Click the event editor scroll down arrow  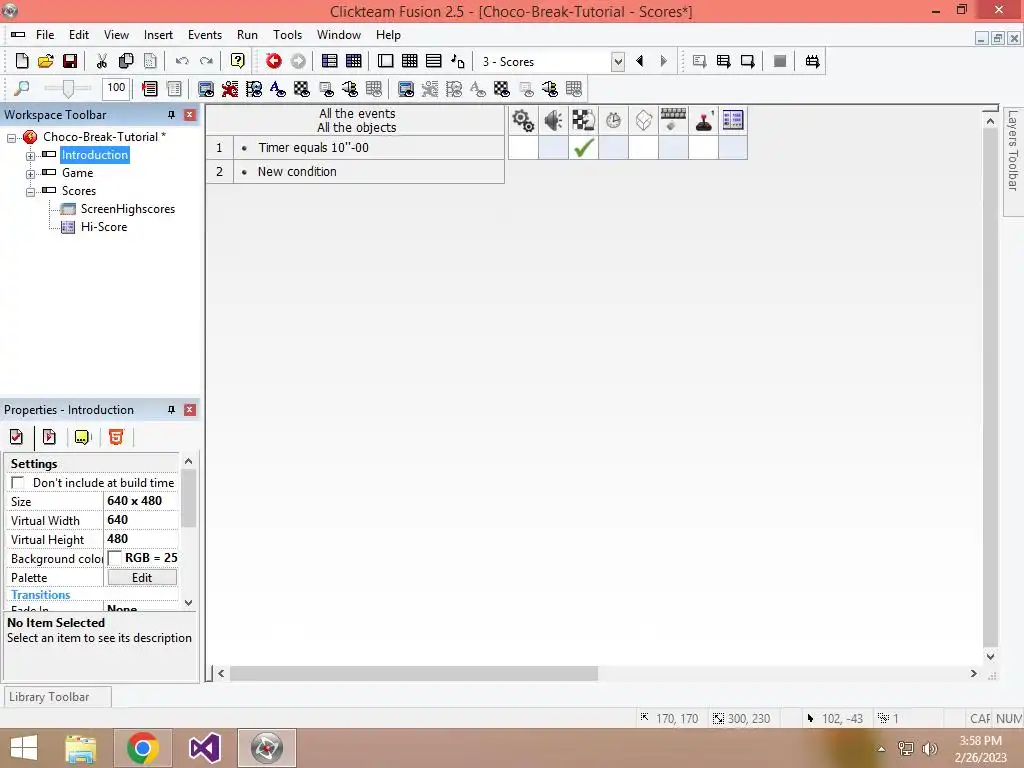[991, 656]
